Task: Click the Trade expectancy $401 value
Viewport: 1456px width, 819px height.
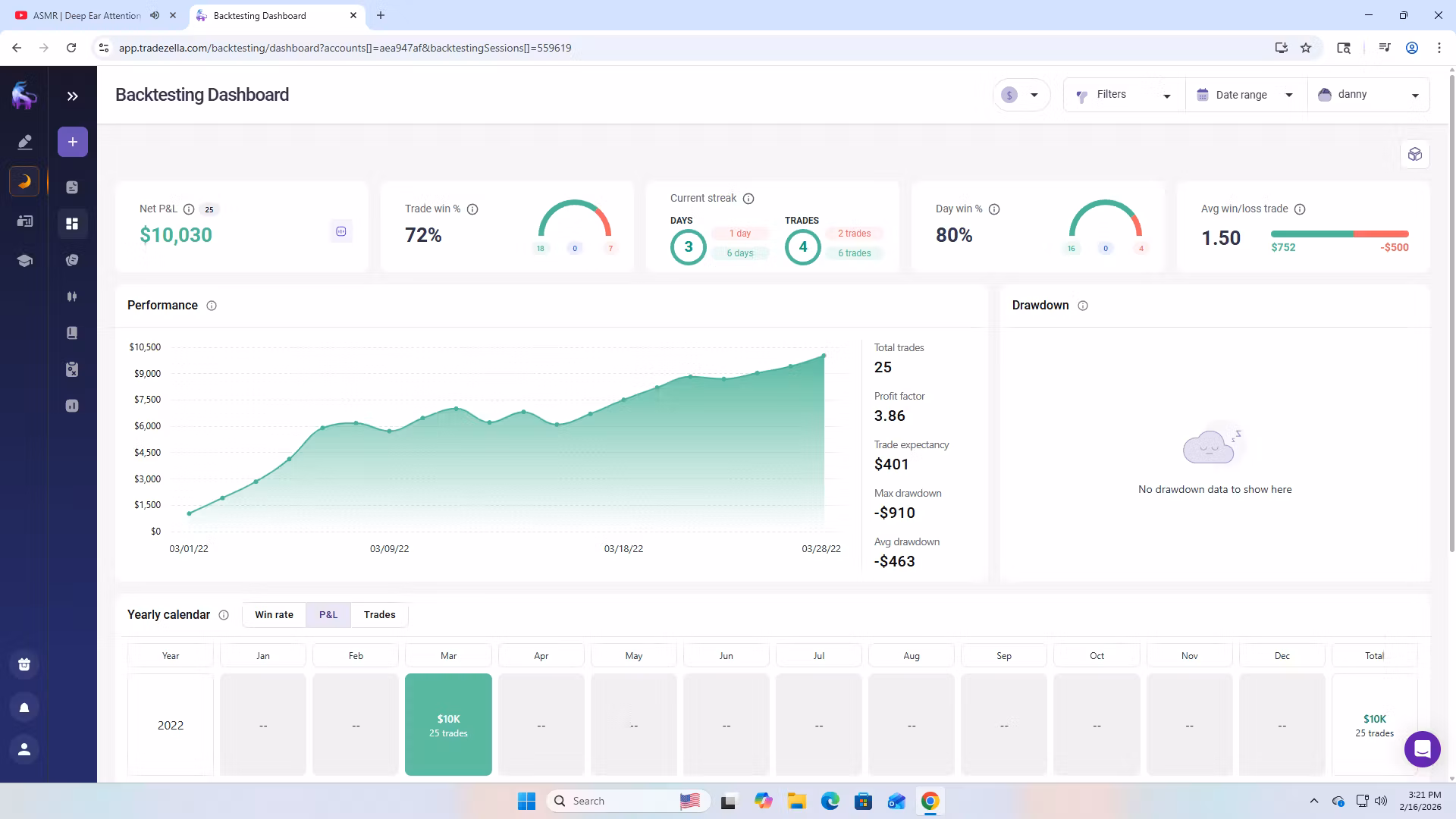Action: pyautogui.click(x=891, y=464)
